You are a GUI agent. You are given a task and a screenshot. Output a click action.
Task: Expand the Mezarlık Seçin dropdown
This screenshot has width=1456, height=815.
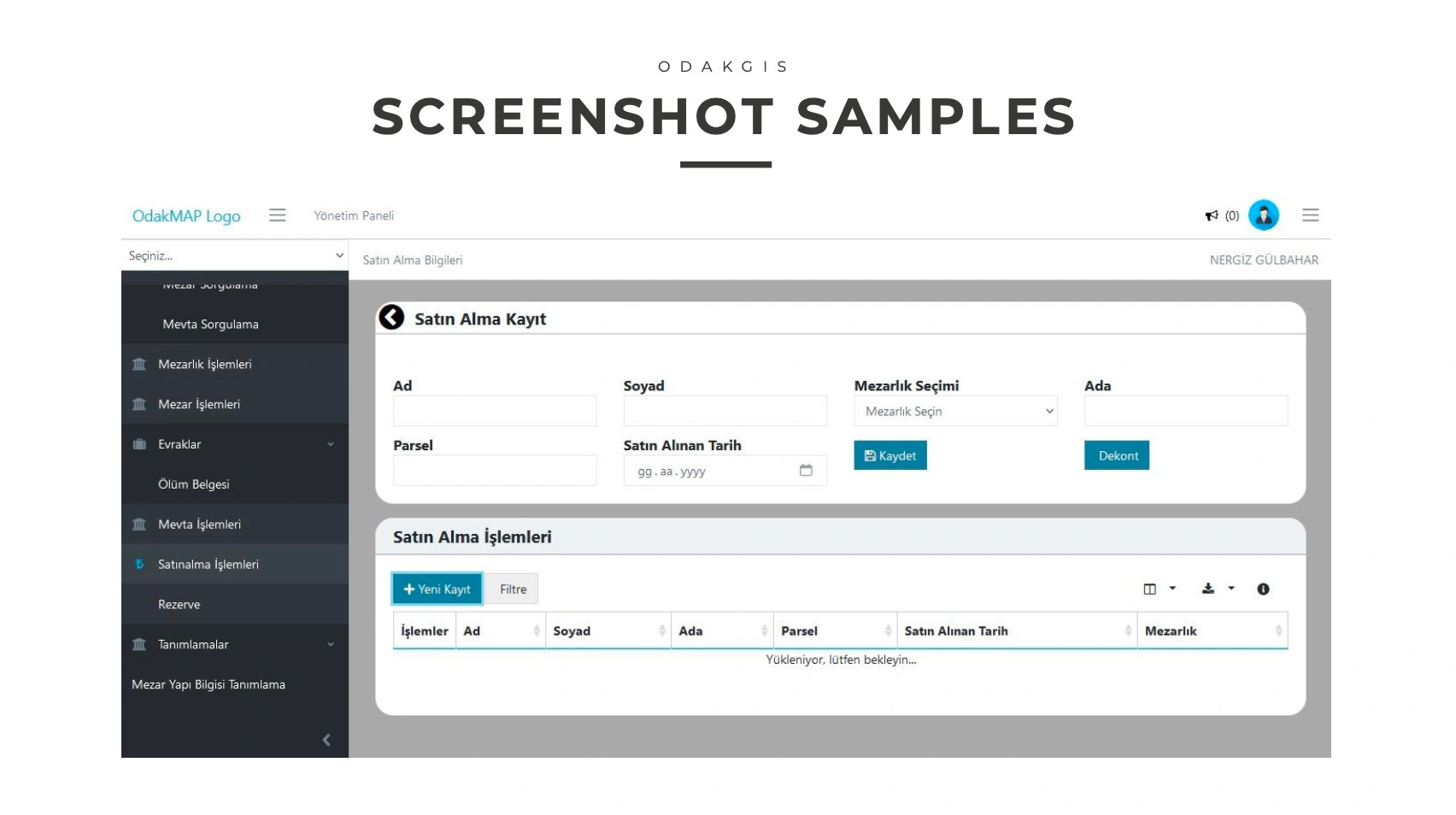coord(955,411)
